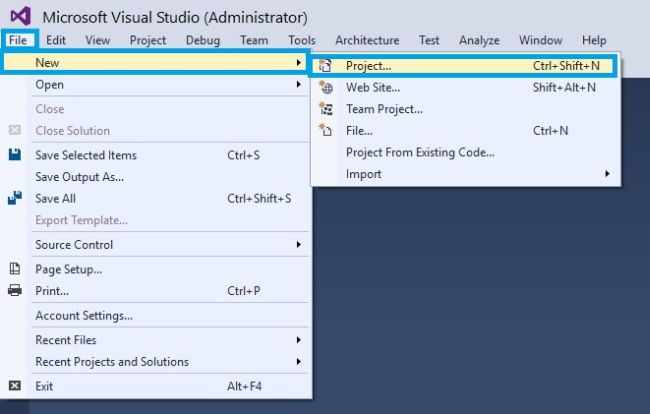Viewport: 650px width, 414px height.
Task: Open the Architecture menu
Action: point(367,40)
